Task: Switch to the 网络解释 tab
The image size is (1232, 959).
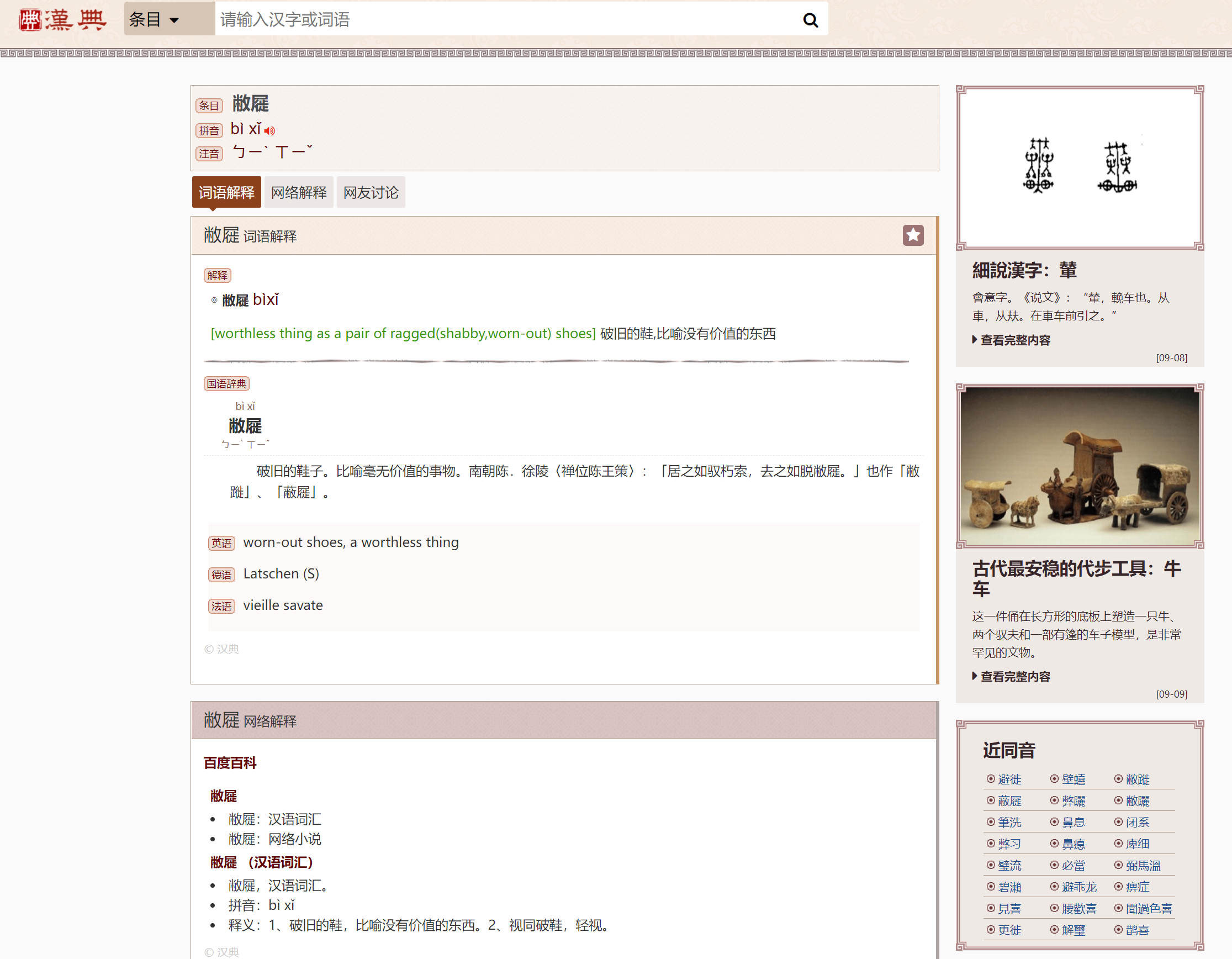Action: pos(298,192)
